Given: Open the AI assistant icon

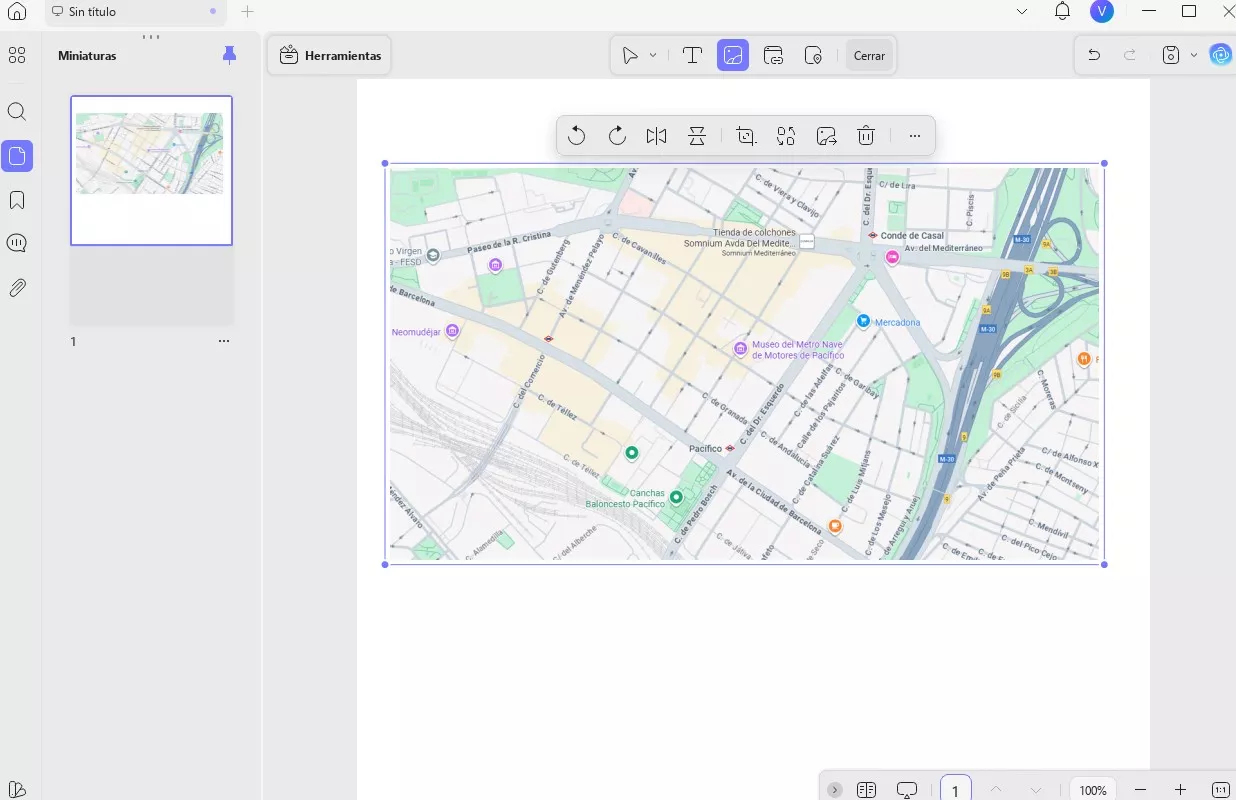Looking at the screenshot, I should pos(1220,56).
